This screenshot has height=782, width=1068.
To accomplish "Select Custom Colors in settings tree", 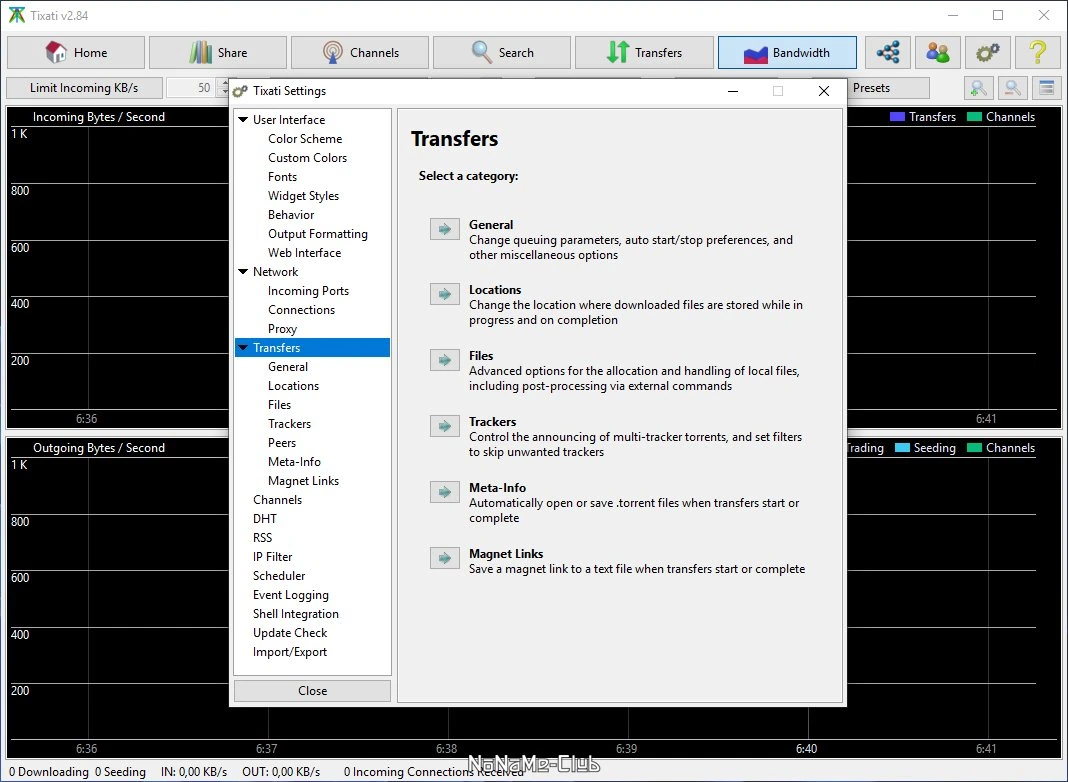I will (x=307, y=158).
